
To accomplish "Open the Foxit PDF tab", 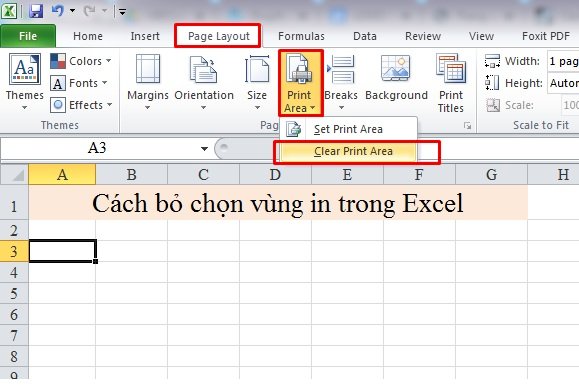I will [x=546, y=36].
